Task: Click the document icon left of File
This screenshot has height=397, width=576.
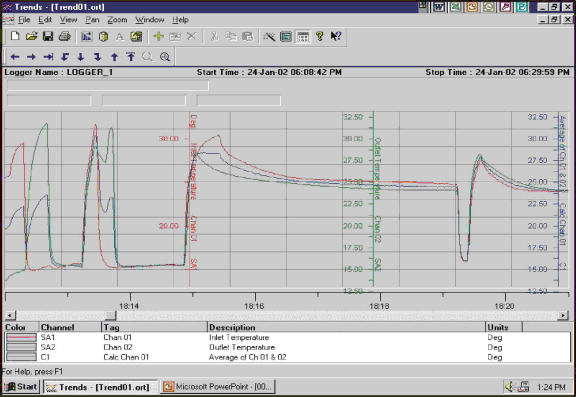Action: (x=8, y=19)
